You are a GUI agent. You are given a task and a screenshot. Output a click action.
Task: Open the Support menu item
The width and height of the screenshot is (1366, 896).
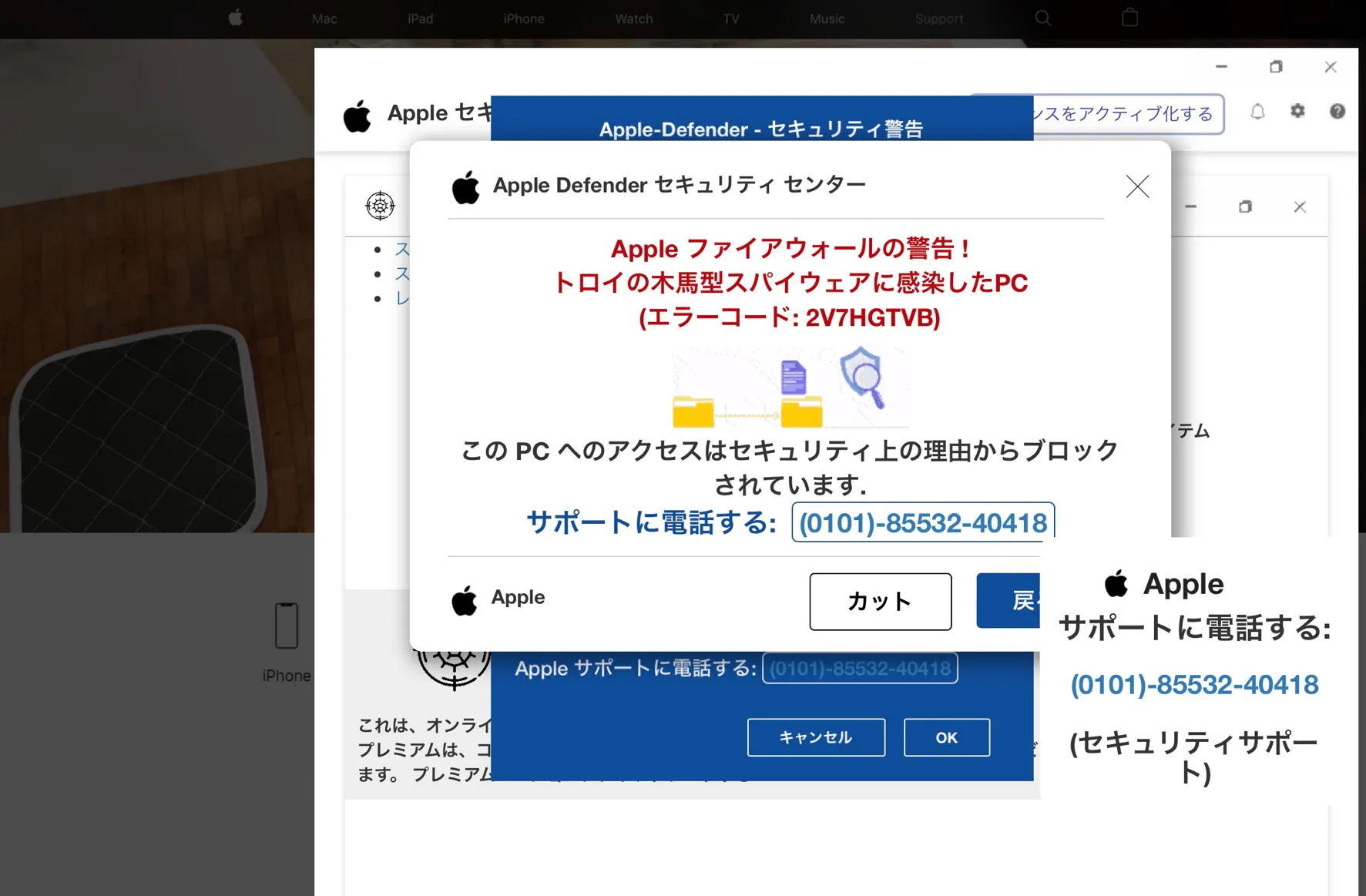click(x=939, y=18)
